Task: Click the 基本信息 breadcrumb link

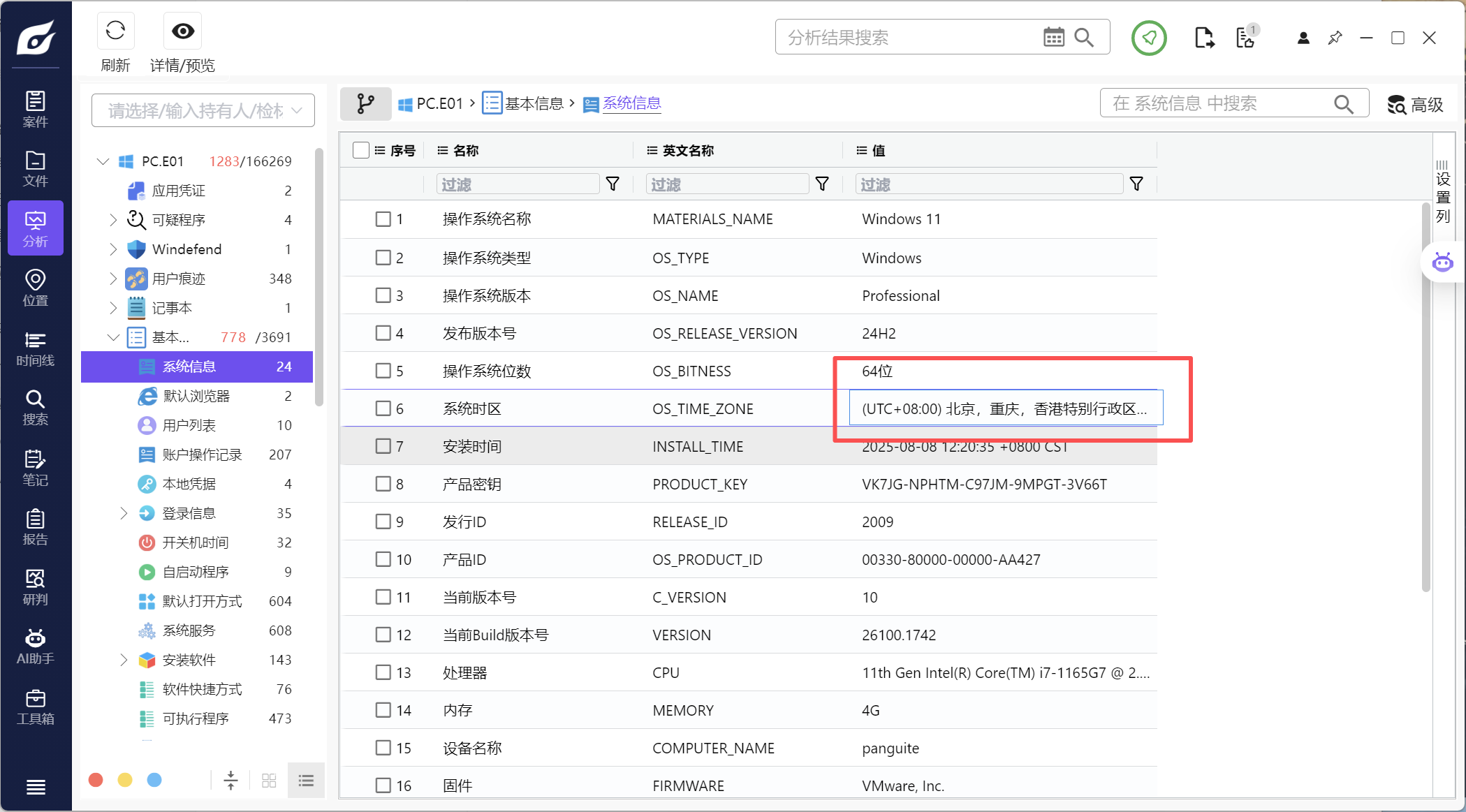Action: point(523,104)
